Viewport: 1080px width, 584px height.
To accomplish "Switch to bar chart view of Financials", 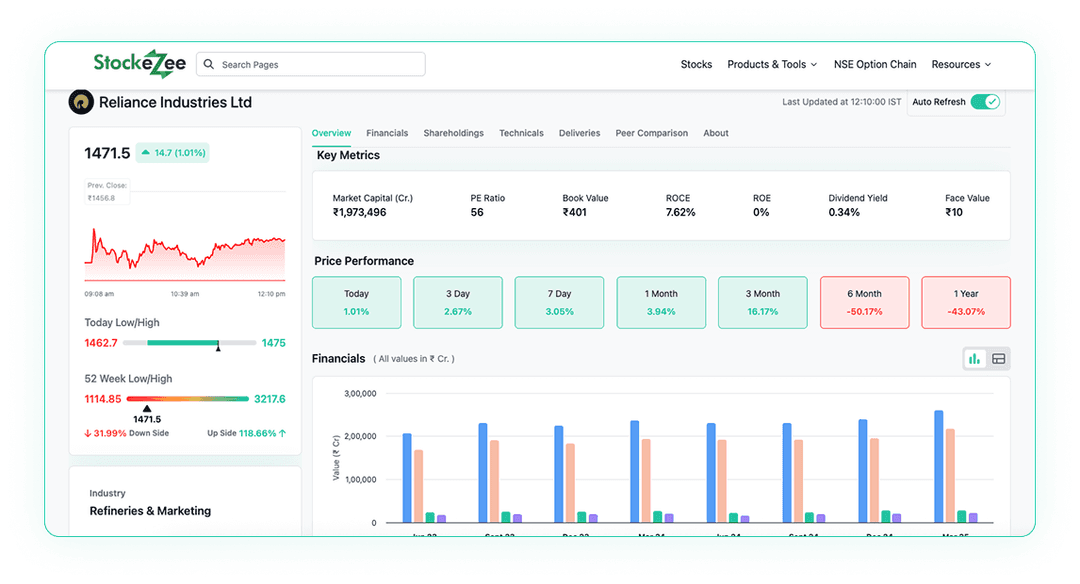I will [x=975, y=359].
